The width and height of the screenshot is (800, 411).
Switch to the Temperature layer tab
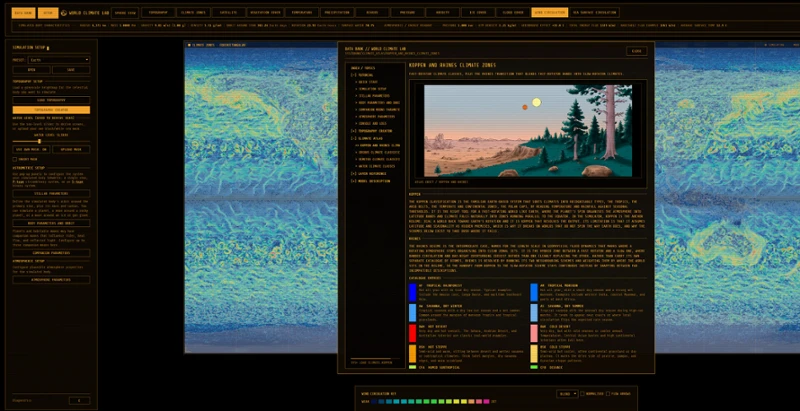click(301, 13)
